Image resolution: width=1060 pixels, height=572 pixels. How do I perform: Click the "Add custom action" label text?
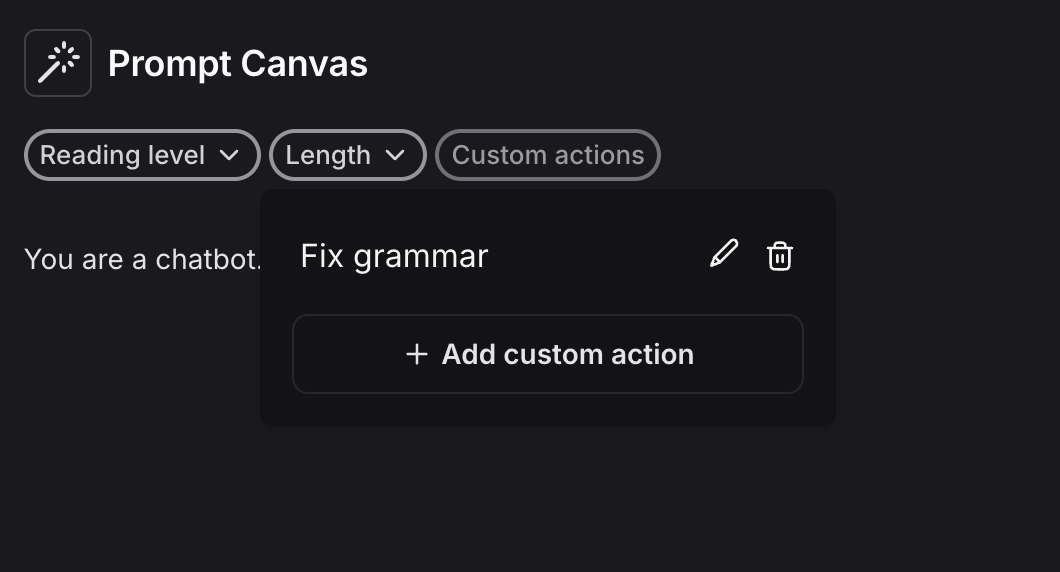tap(568, 354)
